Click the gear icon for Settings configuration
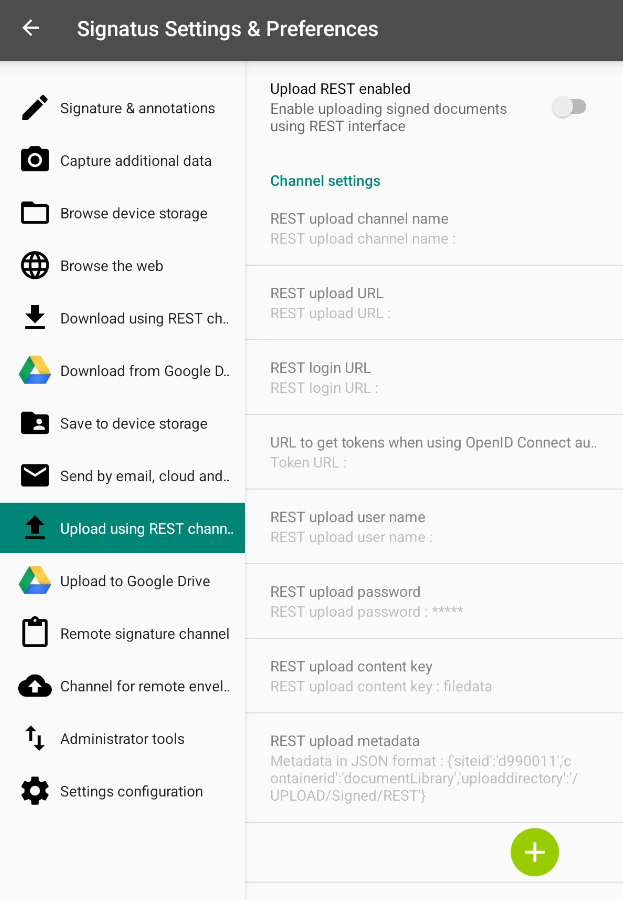Image resolution: width=623 pixels, height=900 pixels. point(35,791)
